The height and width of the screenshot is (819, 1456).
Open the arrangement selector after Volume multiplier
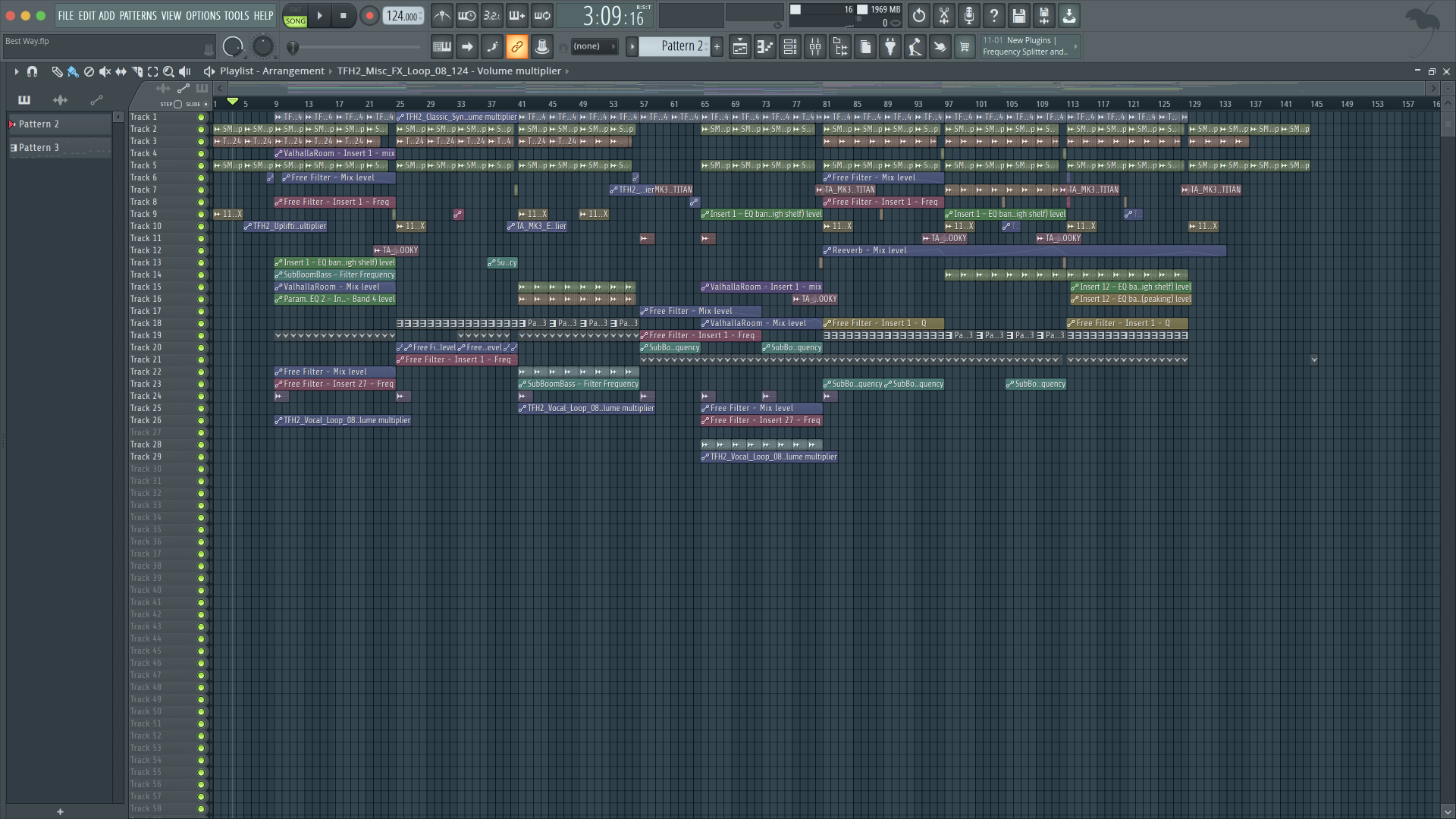click(567, 71)
